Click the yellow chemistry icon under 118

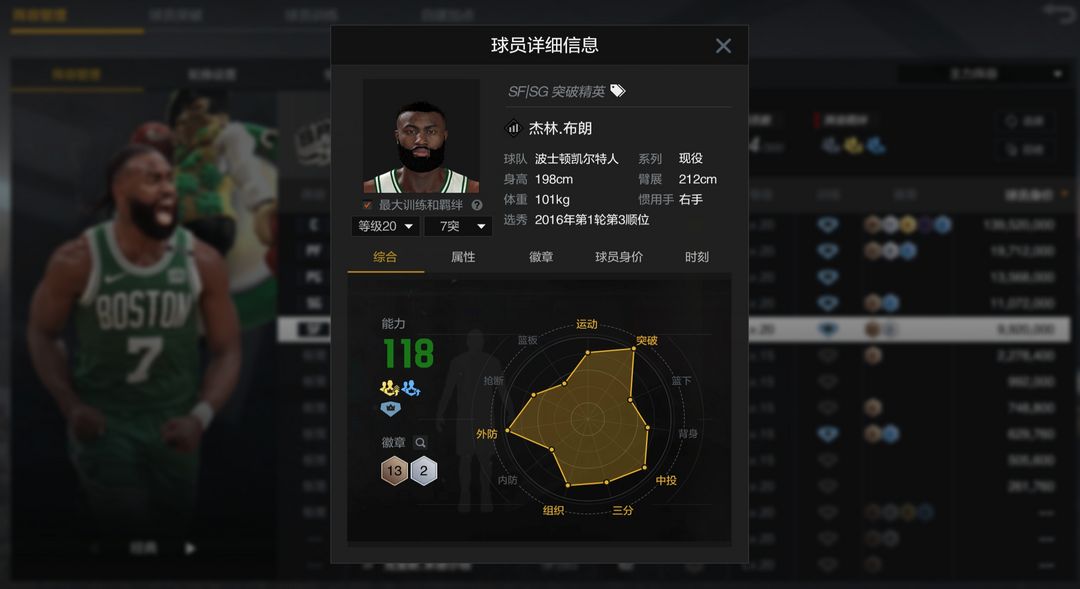coord(390,388)
